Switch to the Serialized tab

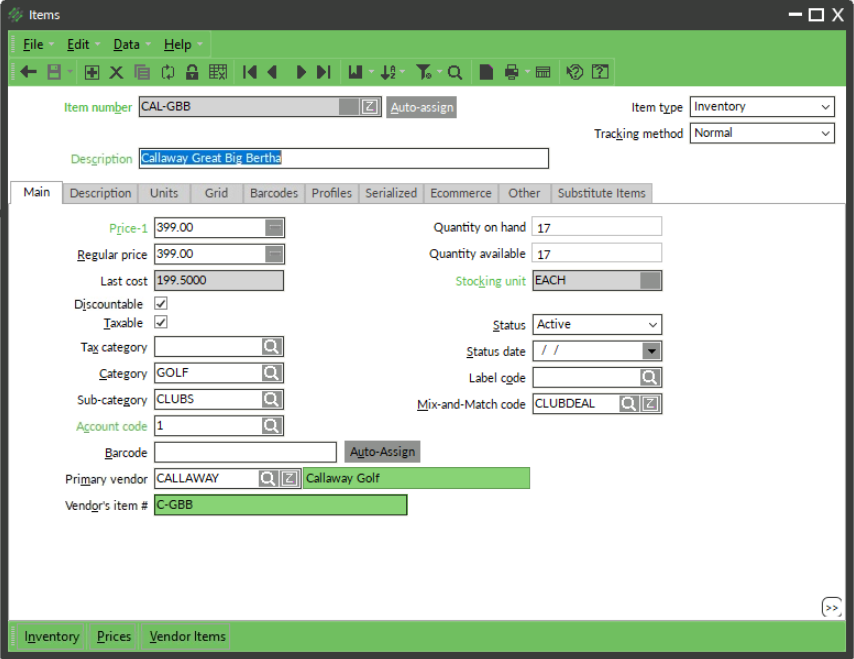391,193
